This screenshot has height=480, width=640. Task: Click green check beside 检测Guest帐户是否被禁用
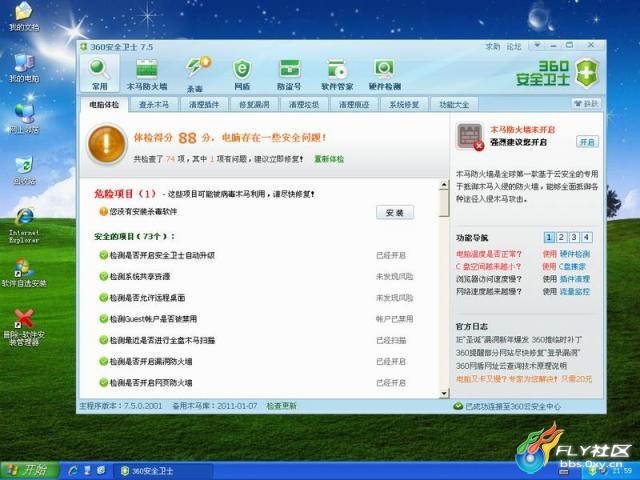pos(104,319)
